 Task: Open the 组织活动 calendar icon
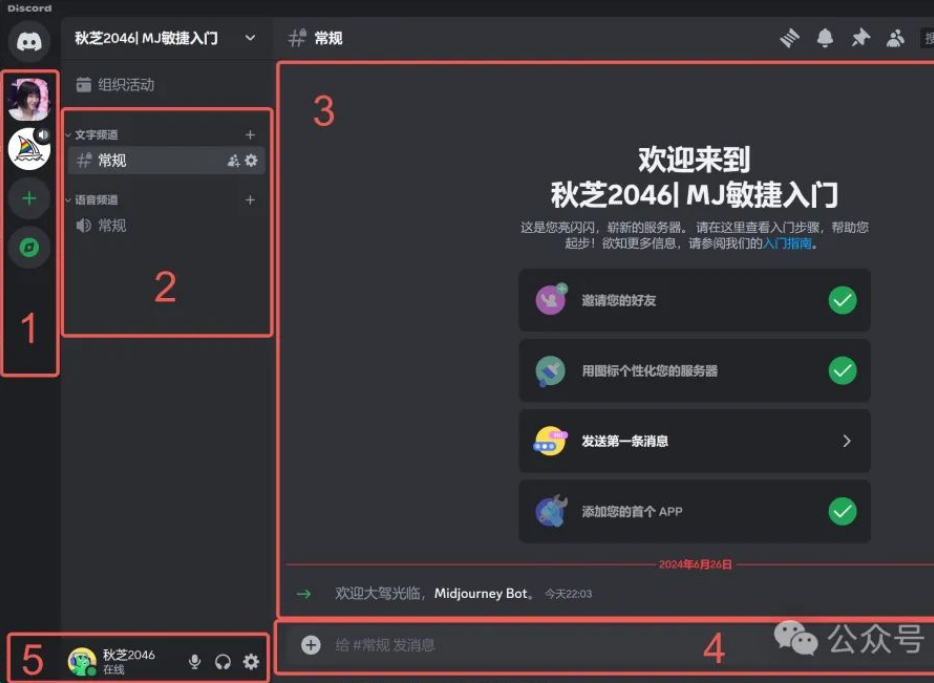83,85
